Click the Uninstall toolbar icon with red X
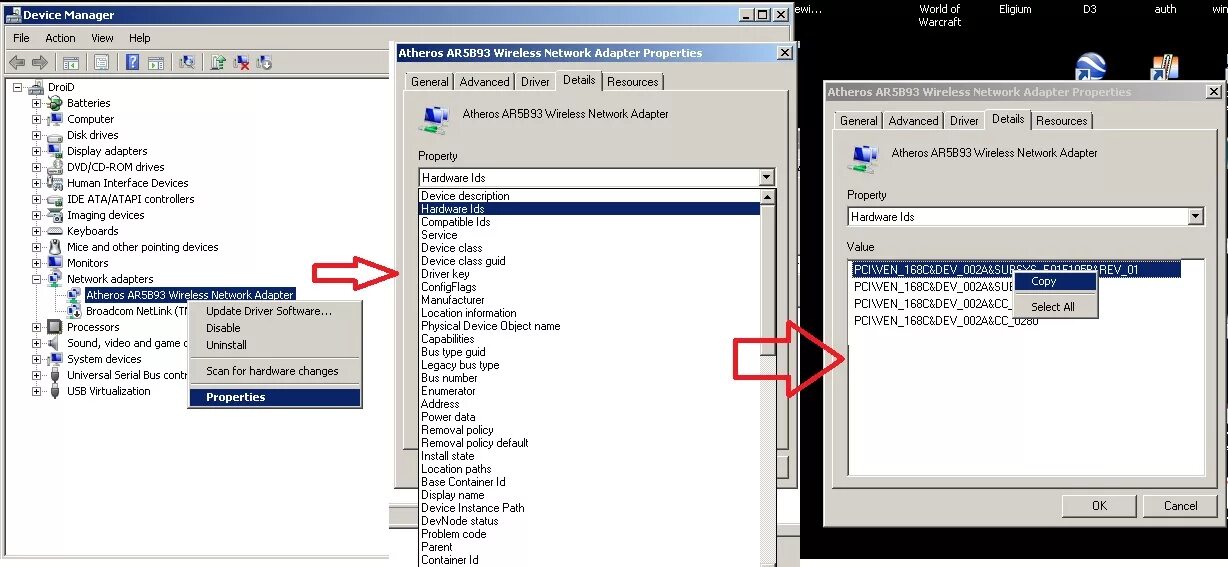Screen dimensions: 1228x567 coord(242,62)
